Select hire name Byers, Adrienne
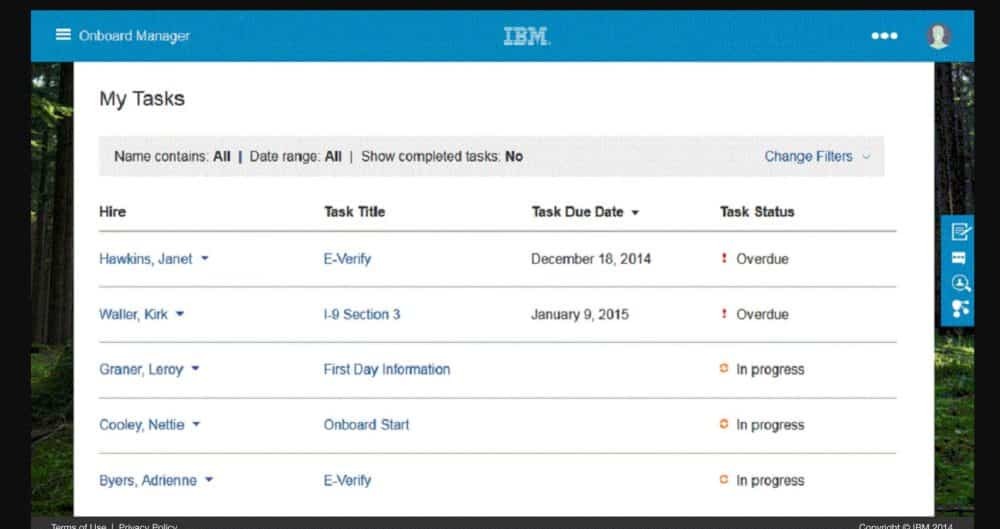Viewport: 1000px width, 529px height. click(x=147, y=480)
